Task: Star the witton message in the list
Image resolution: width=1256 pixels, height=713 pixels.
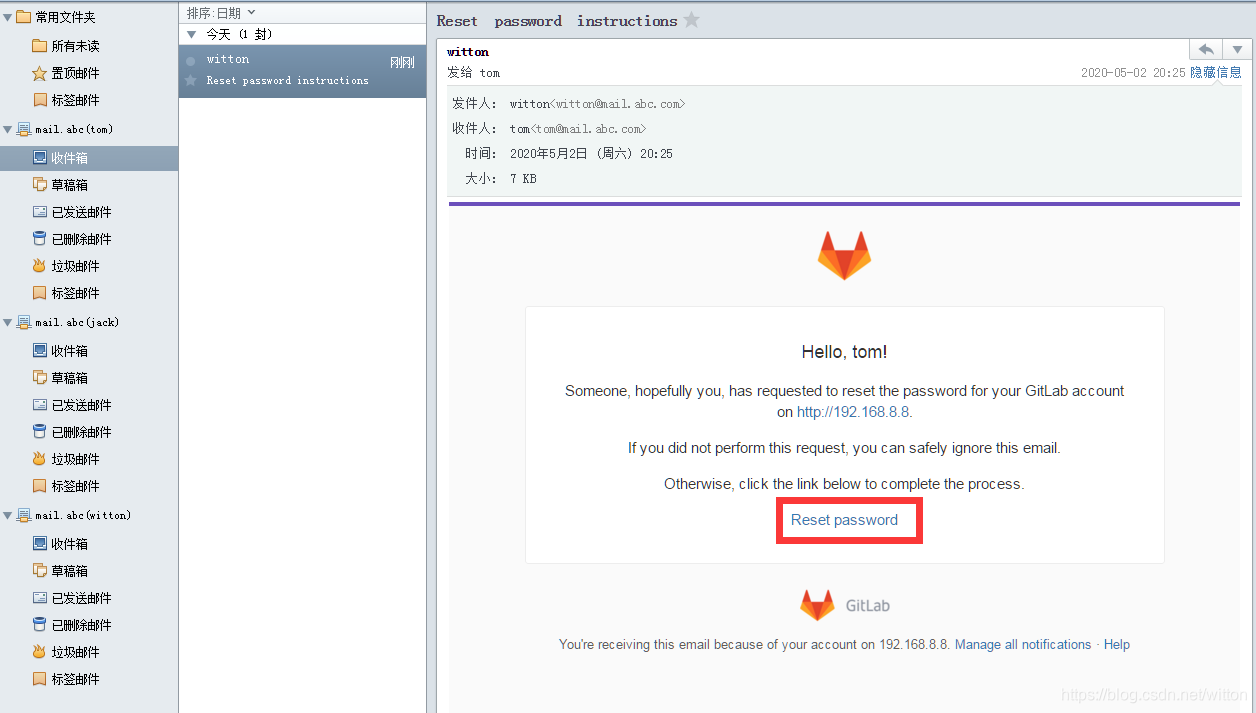Action: pos(191,80)
